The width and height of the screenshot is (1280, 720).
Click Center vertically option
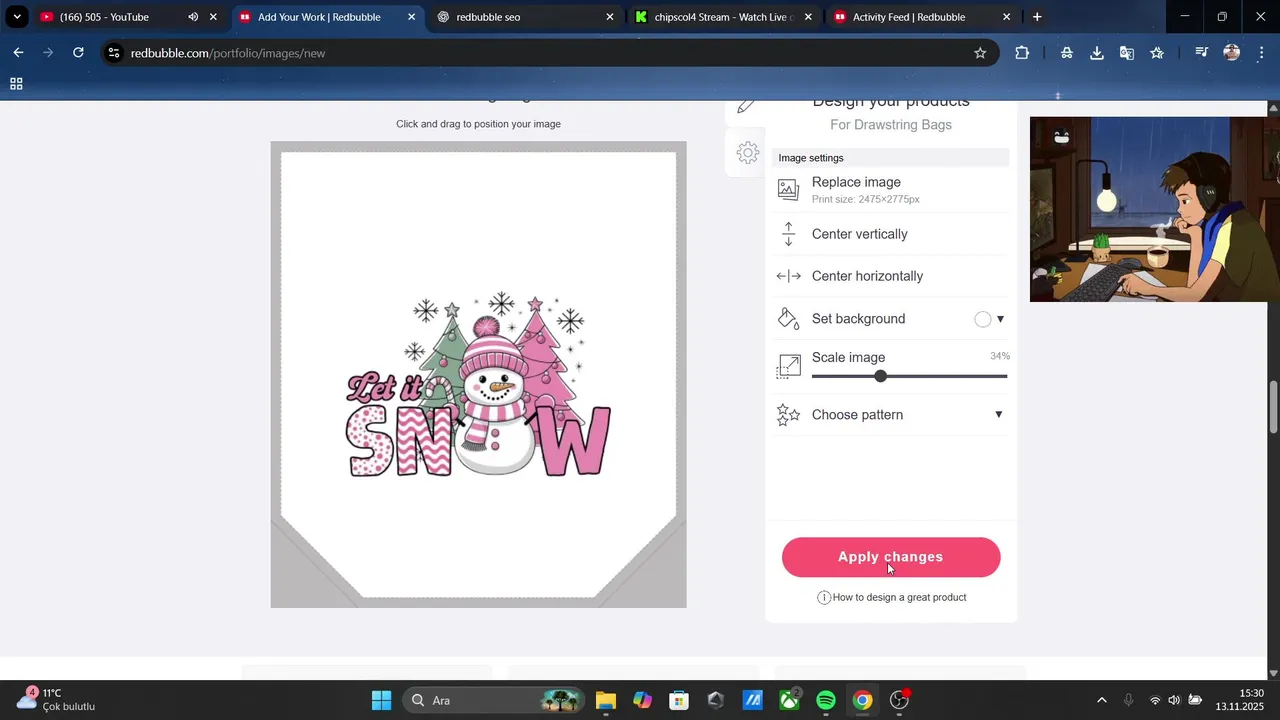(x=891, y=234)
